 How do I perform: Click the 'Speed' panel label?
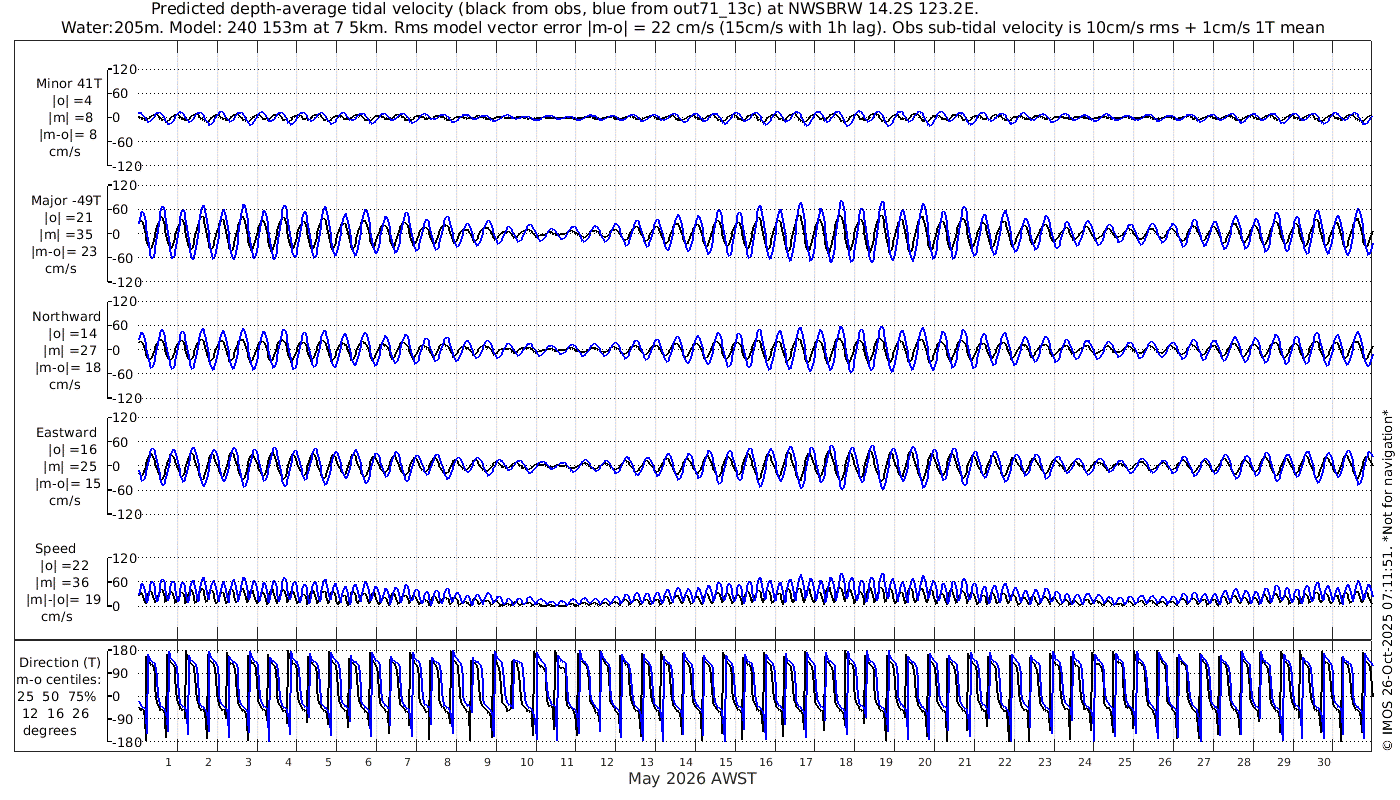point(55,549)
